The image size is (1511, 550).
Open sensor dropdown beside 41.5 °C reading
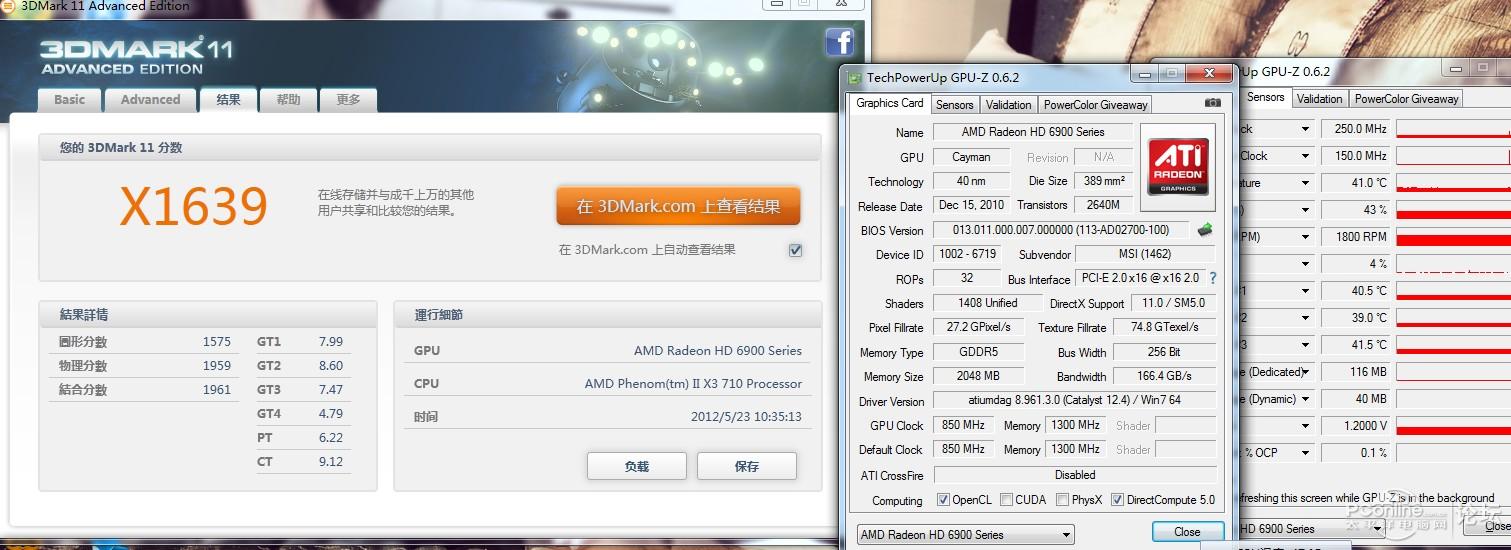(1305, 345)
